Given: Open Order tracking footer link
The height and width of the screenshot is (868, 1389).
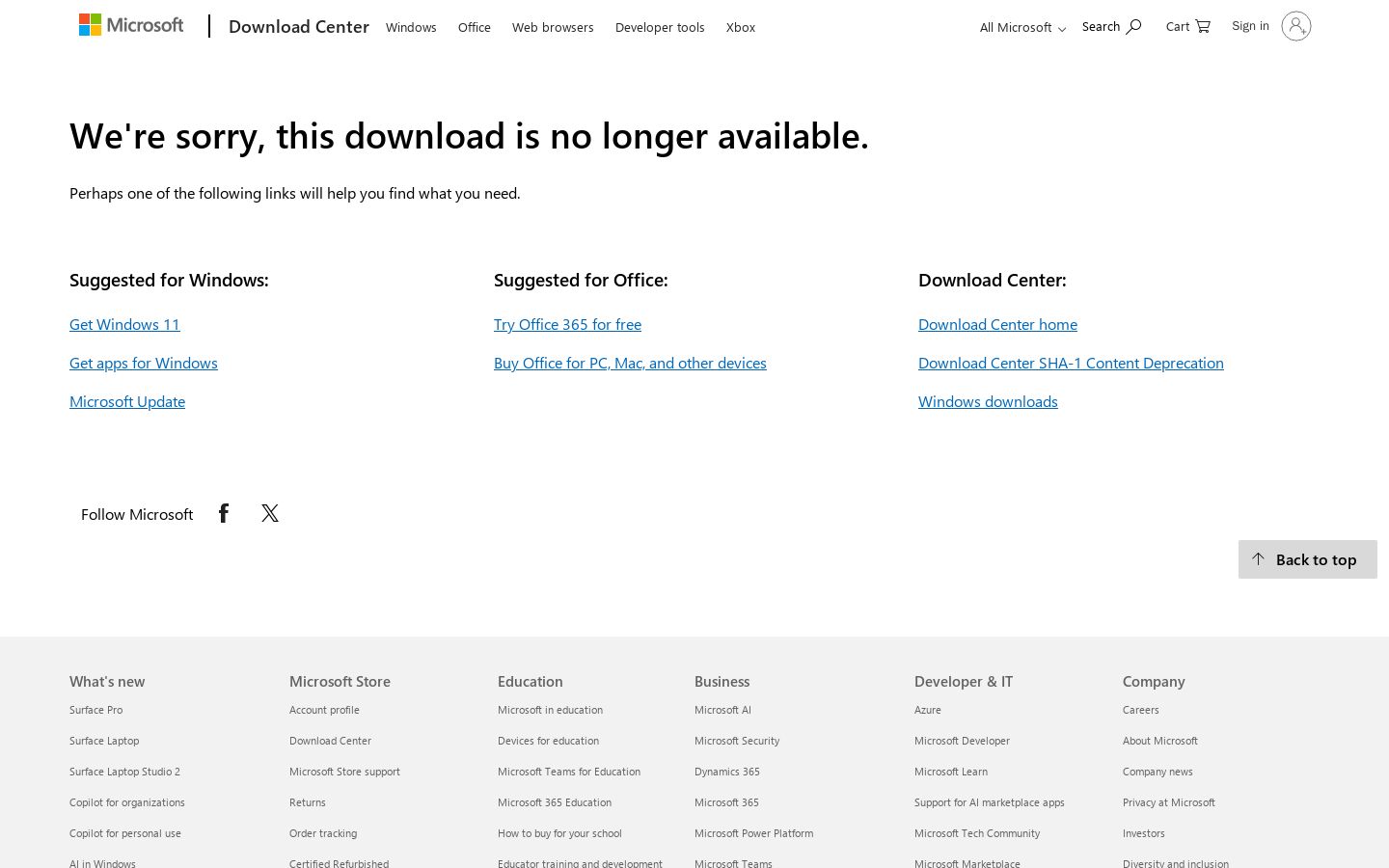Looking at the screenshot, I should (323, 833).
